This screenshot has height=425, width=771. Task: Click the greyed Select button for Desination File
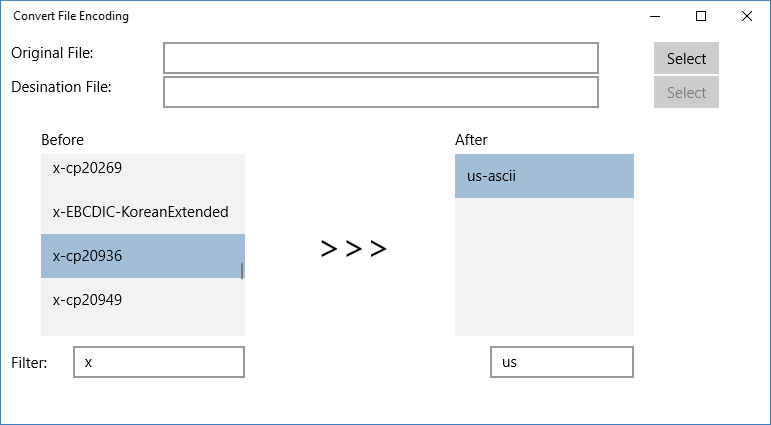pyautogui.click(x=686, y=92)
